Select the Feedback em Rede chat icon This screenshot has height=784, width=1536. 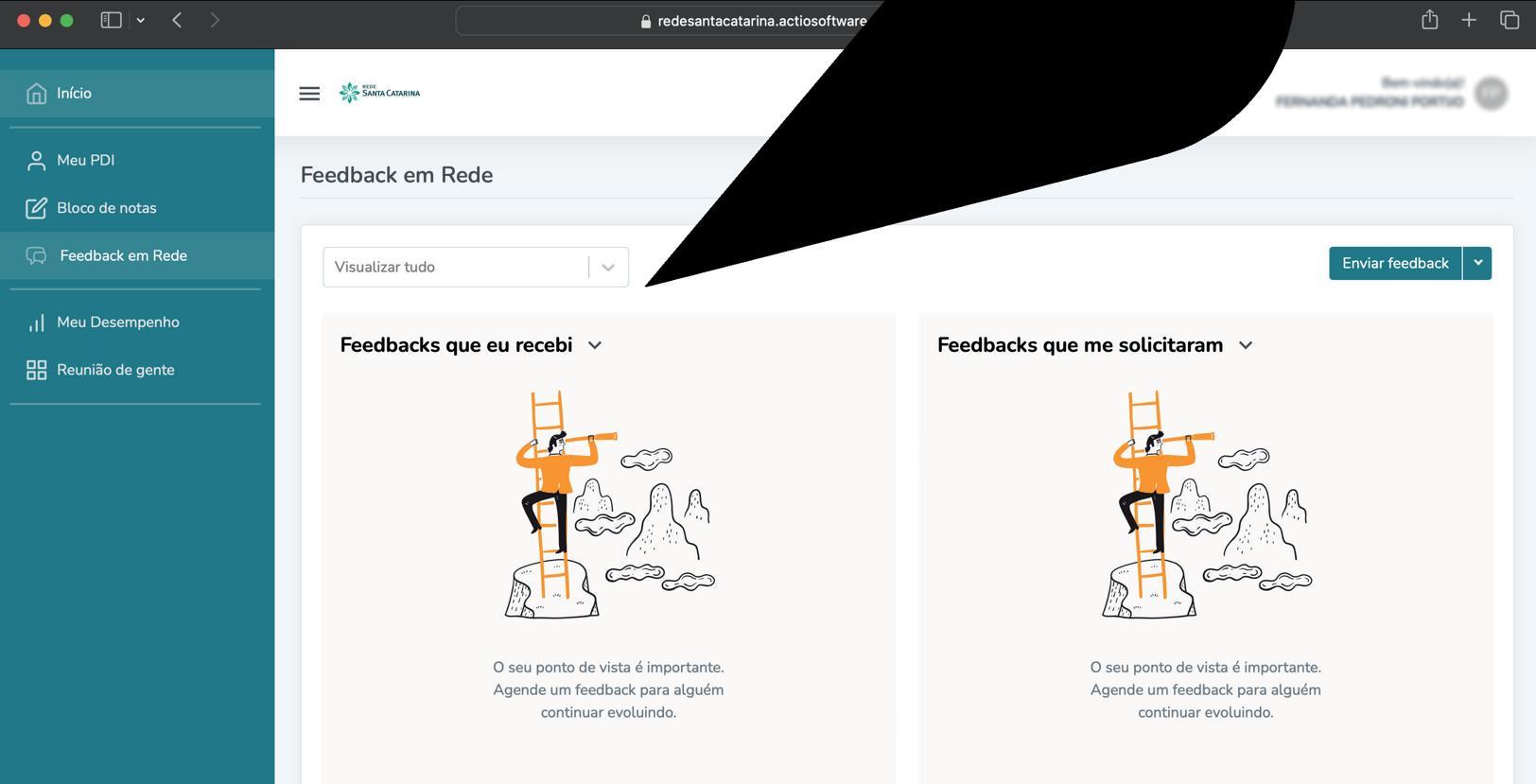tap(36, 255)
